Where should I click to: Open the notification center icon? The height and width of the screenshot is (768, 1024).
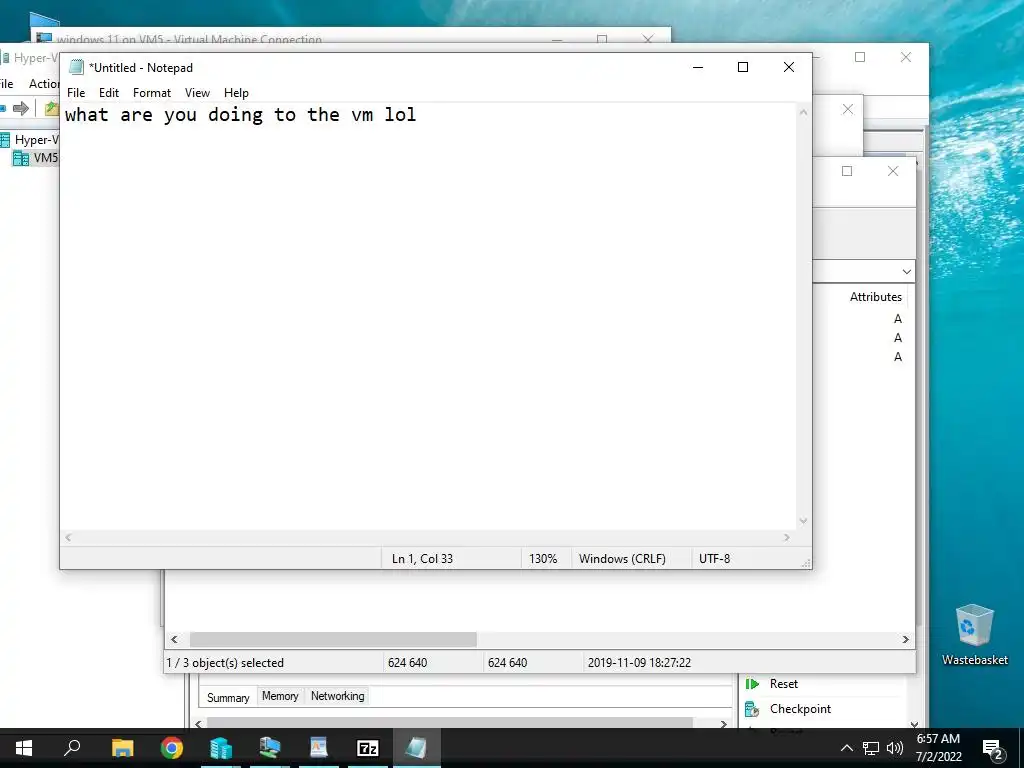tap(992, 749)
